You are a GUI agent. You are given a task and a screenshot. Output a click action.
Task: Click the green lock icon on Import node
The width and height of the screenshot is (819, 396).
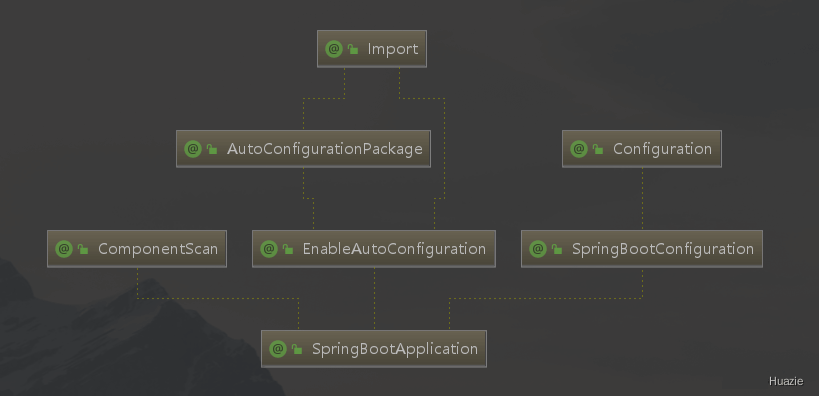click(353, 50)
